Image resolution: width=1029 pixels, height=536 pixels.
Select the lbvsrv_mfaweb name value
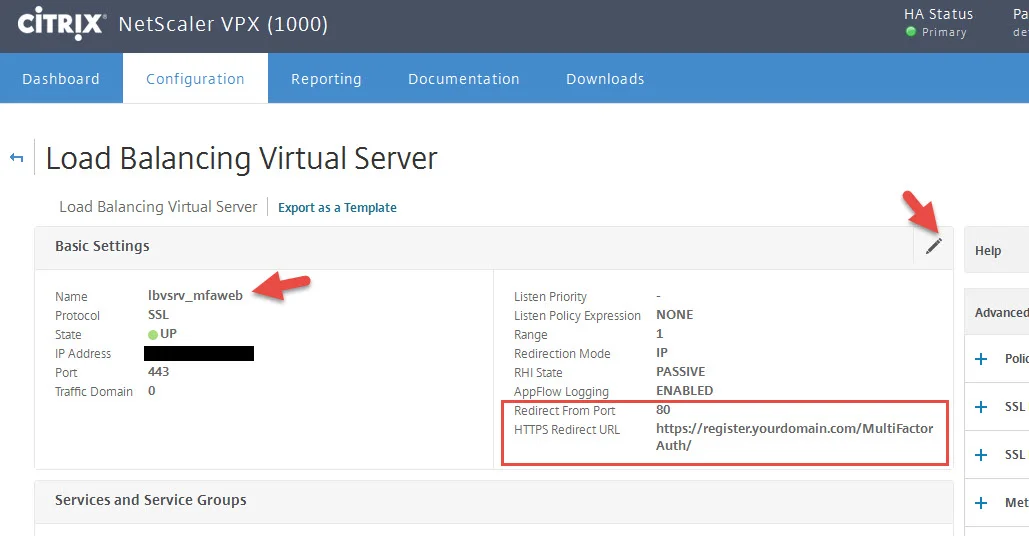[196, 295]
